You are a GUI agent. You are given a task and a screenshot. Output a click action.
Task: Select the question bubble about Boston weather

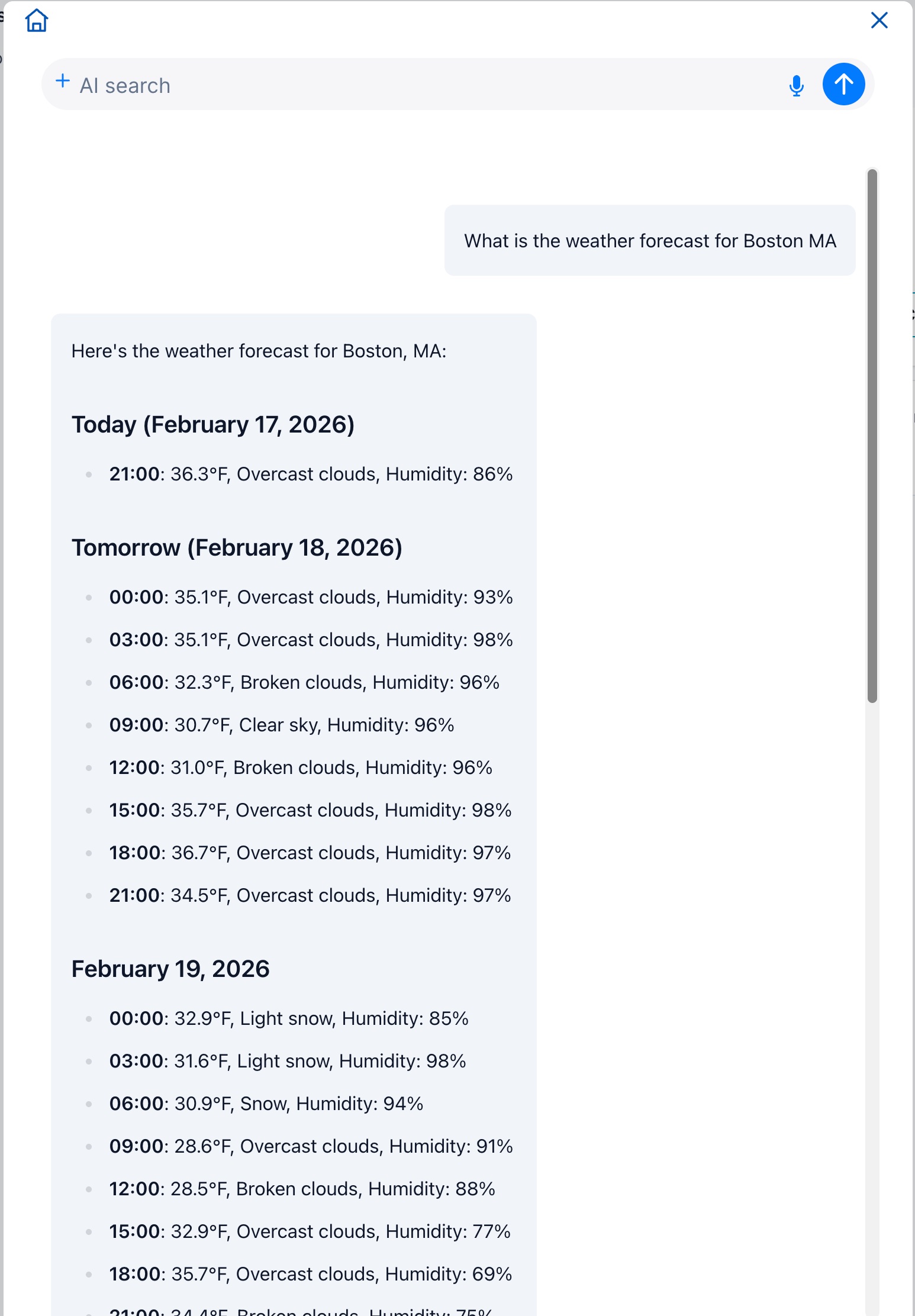point(650,240)
